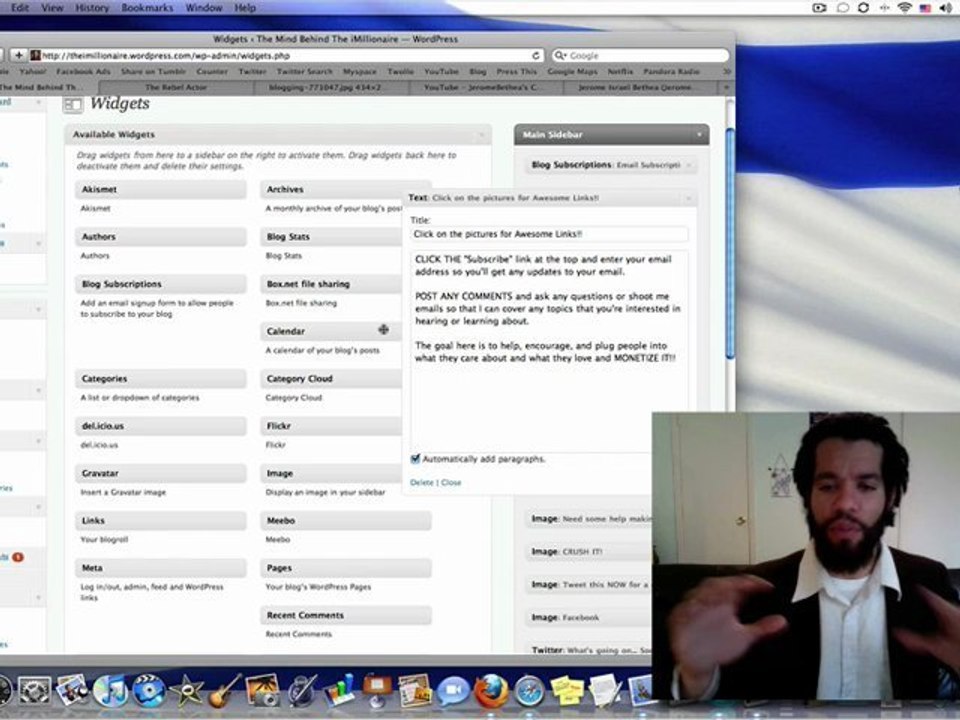Image resolution: width=960 pixels, height=720 pixels.
Task: Open the US flag input menu
Action: pos(925,7)
